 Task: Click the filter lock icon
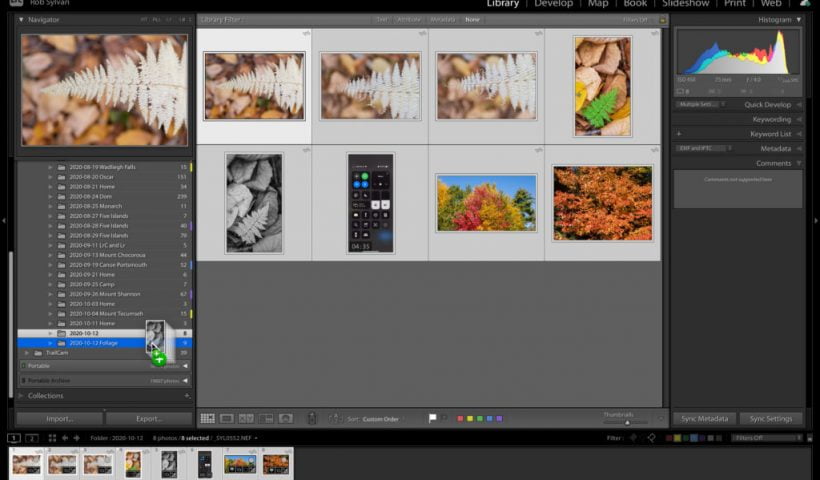point(661,19)
